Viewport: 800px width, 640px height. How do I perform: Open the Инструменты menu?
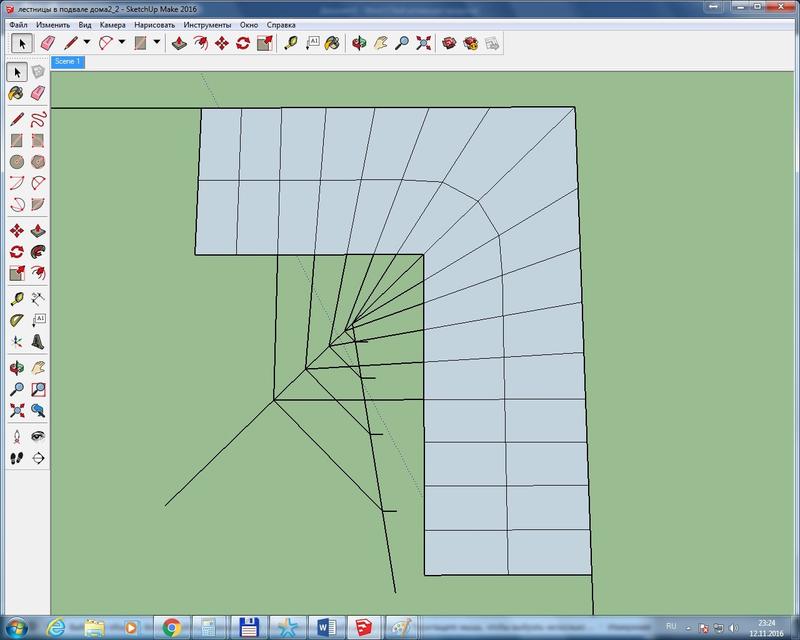click(x=207, y=23)
